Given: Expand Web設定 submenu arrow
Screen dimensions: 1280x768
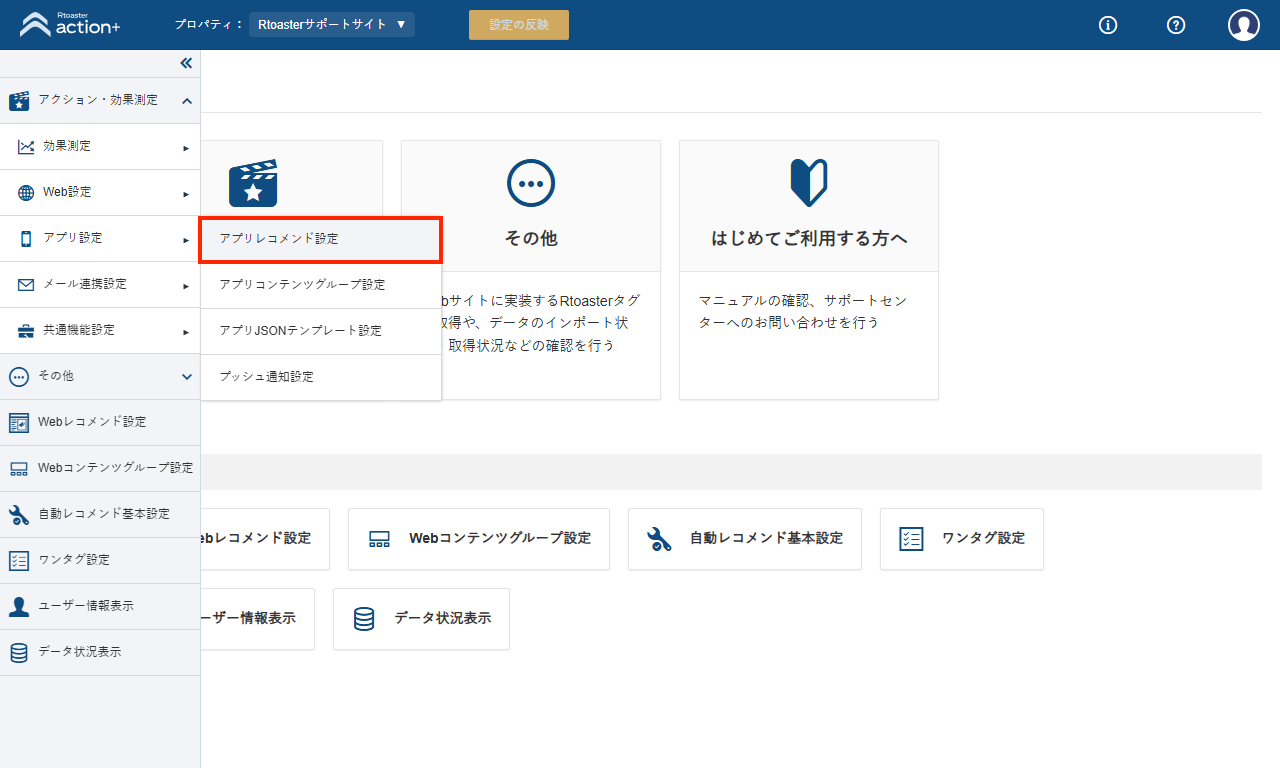Looking at the screenshot, I should [186, 194].
